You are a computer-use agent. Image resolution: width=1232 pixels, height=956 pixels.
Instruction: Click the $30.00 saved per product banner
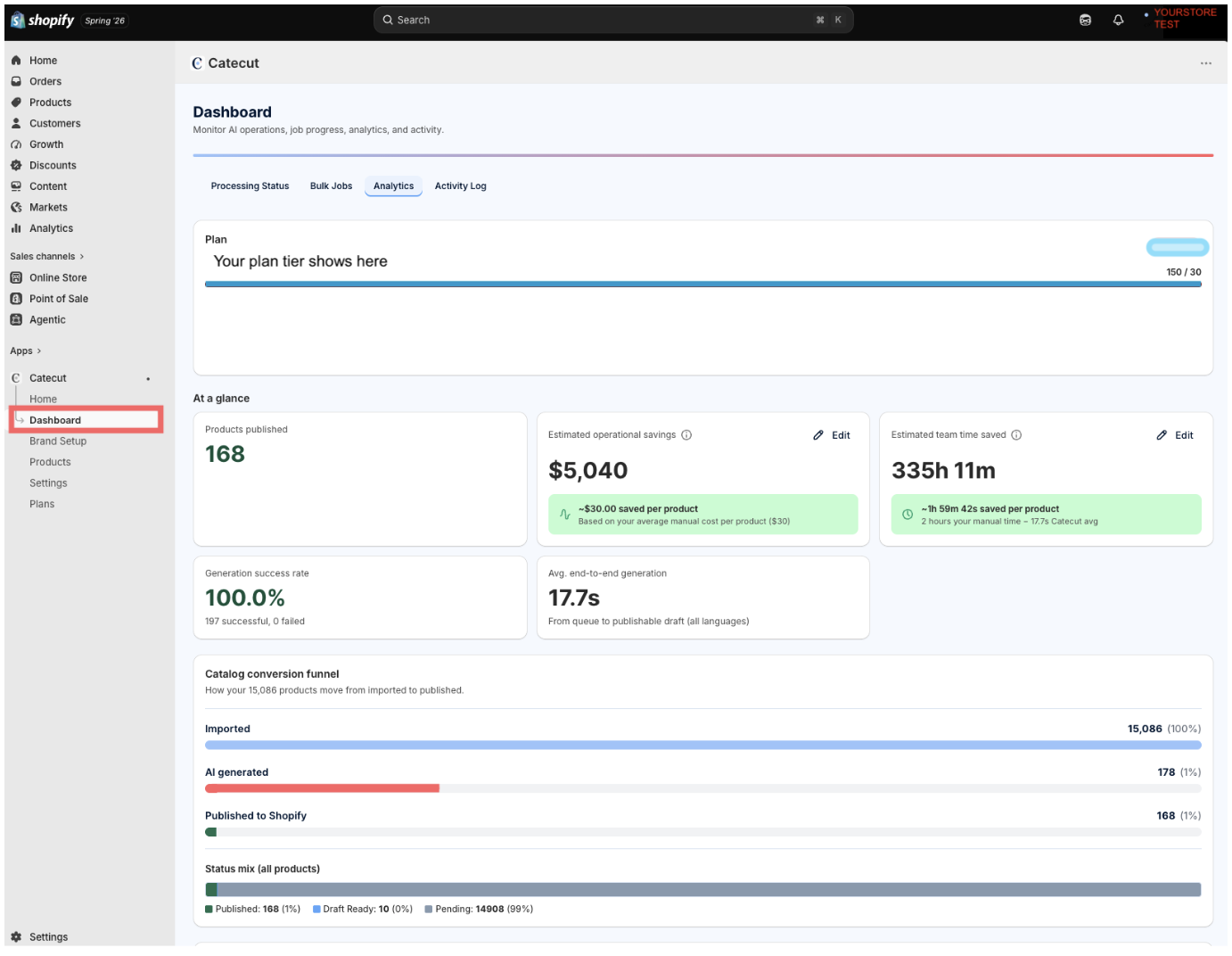[x=702, y=515]
